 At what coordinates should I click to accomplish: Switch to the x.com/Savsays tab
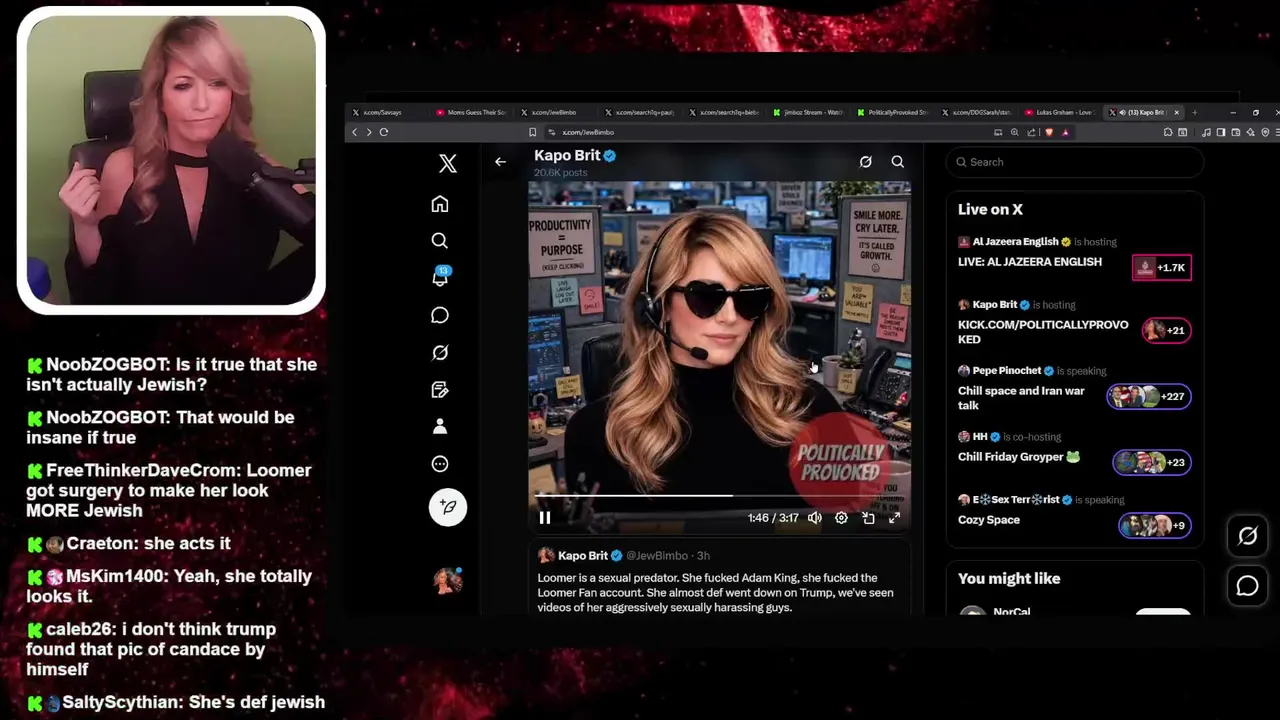tap(388, 112)
